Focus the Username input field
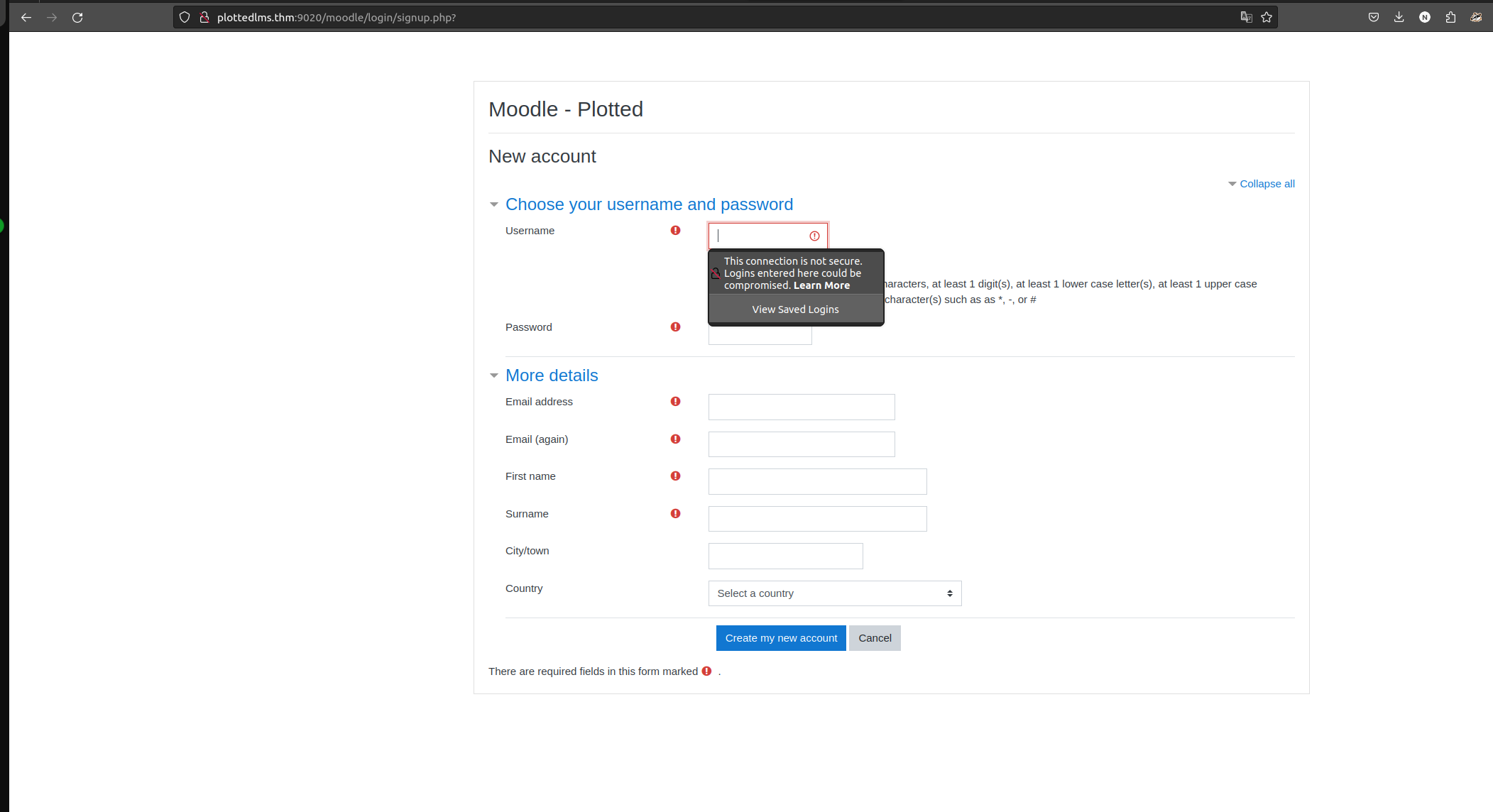 pyautogui.click(x=768, y=236)
